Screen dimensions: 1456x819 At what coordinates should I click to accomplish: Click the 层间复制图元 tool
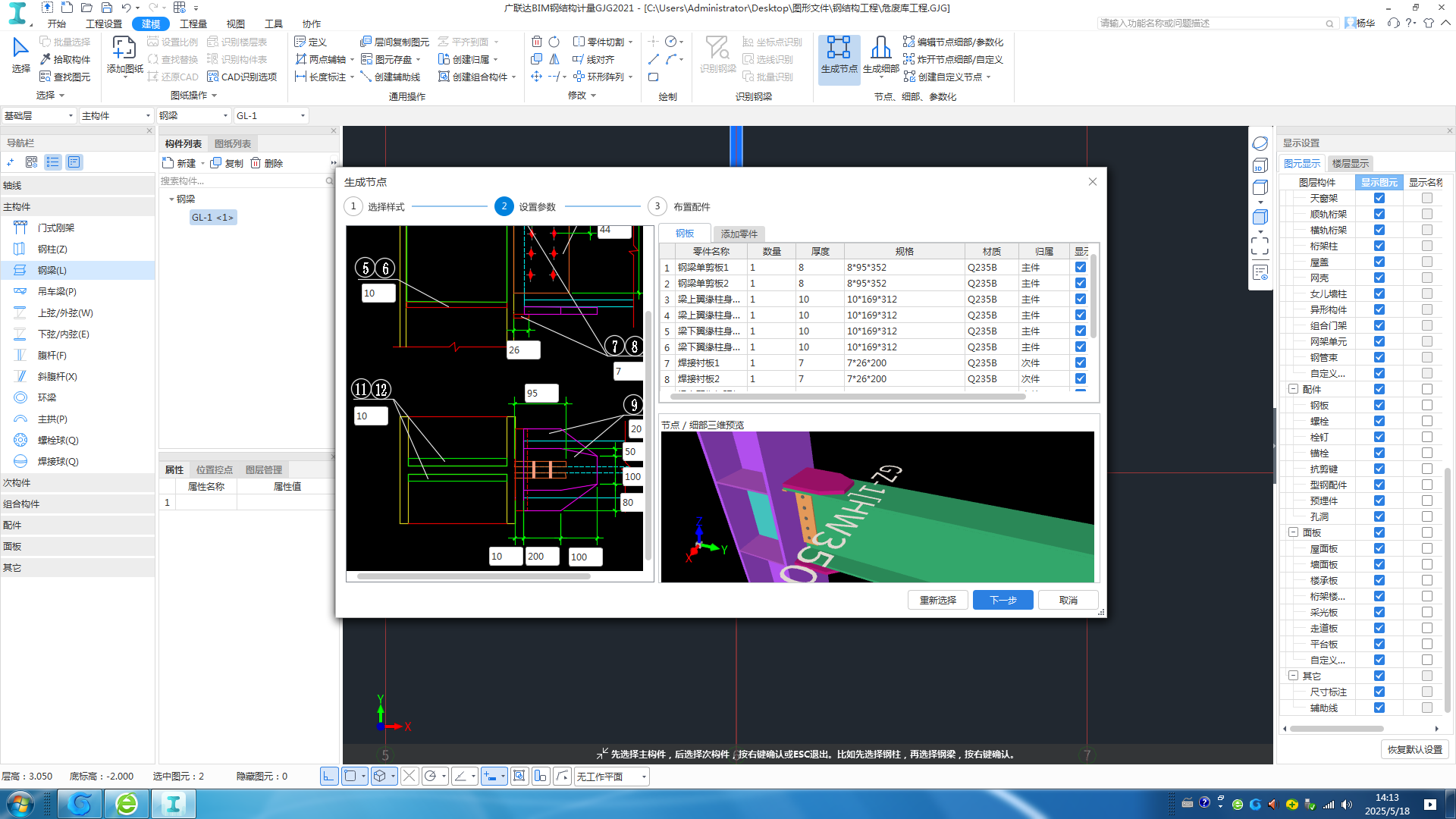click(394, 42)
